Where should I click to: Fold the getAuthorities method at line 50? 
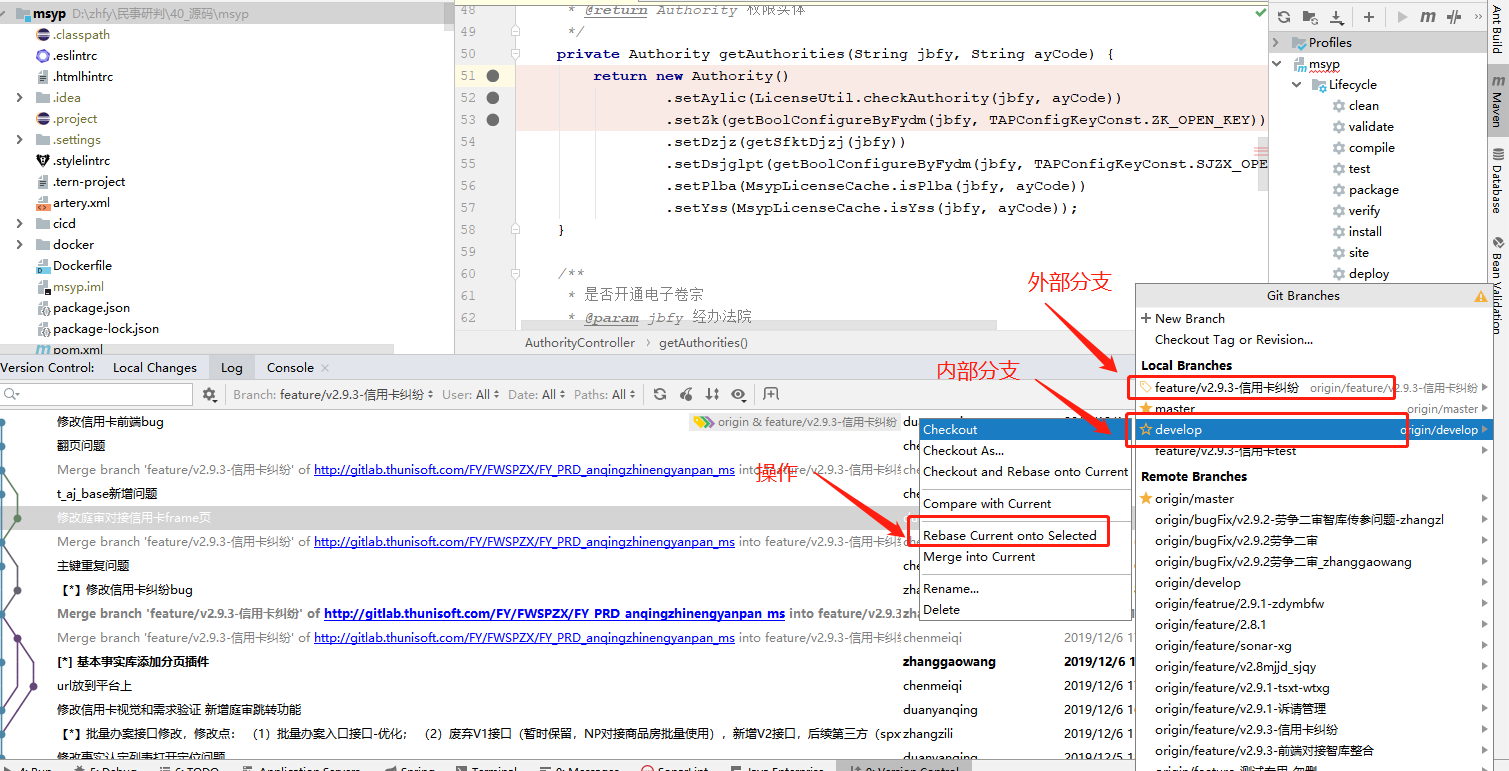coord(516,54)
